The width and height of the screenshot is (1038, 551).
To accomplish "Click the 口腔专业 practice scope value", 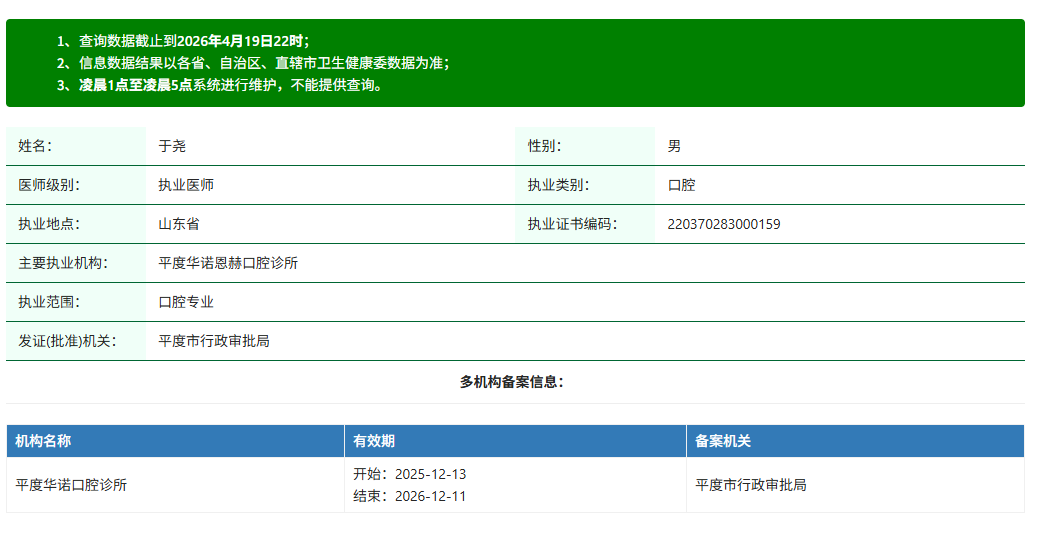I will point(186,302).
